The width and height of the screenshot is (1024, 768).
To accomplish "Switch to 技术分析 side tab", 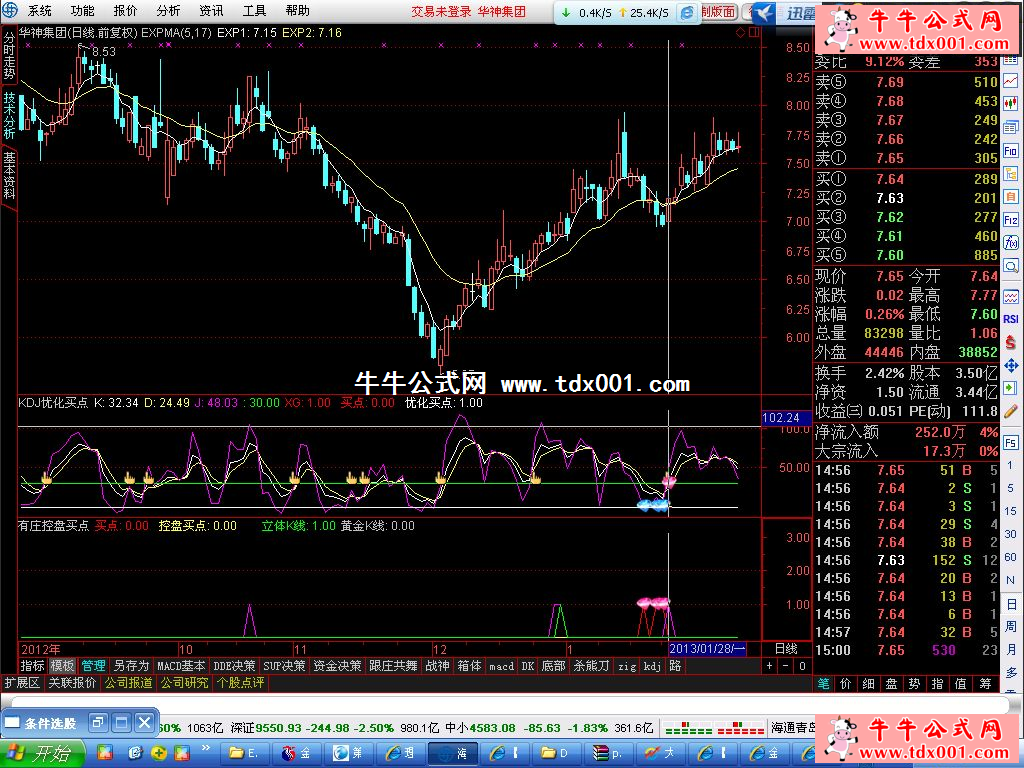I will point(9,115).
